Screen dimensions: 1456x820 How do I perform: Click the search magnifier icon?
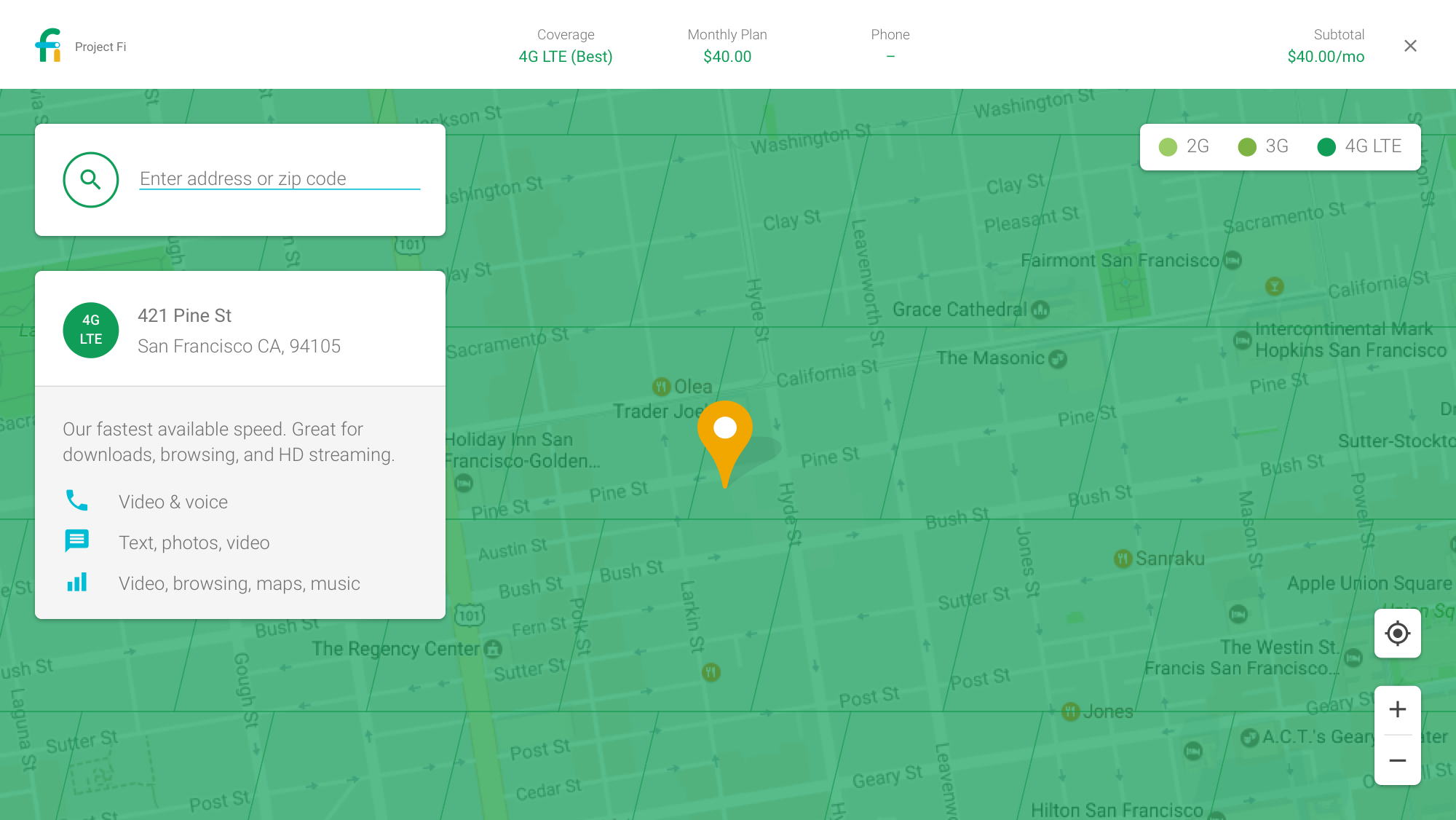(90, 180)
